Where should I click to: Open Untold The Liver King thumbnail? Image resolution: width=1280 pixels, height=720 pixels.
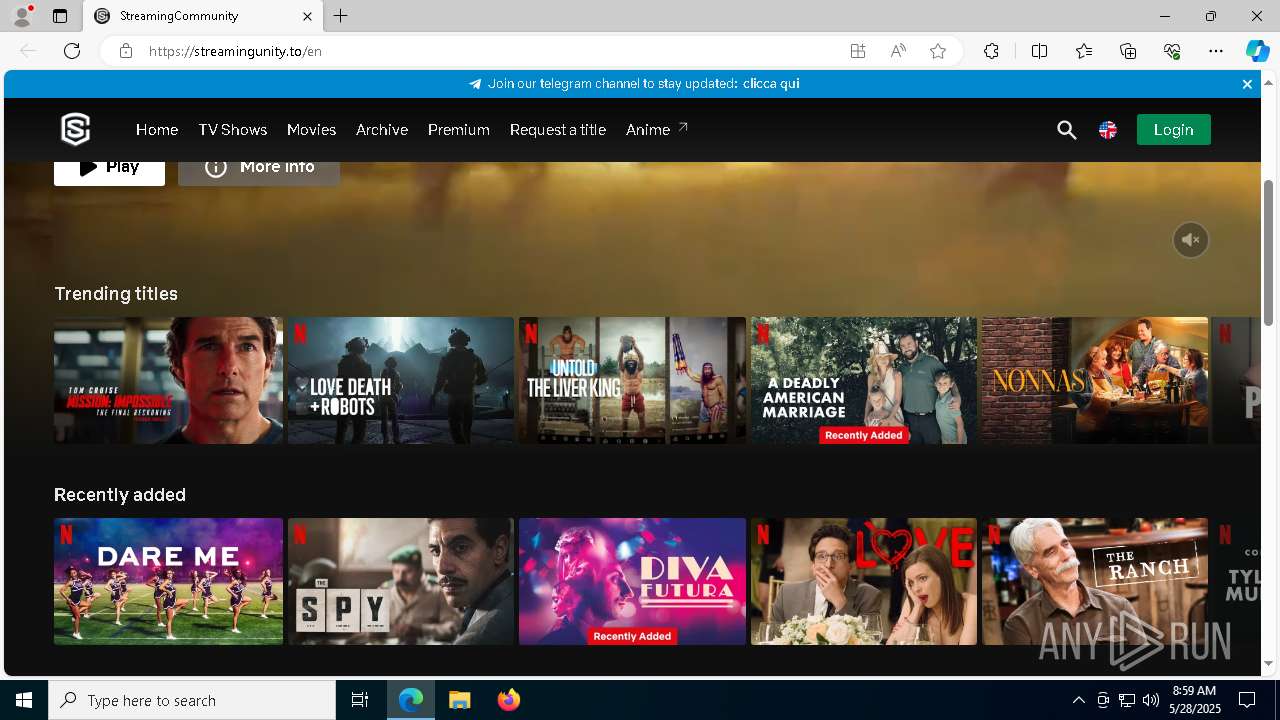[632, 380]
